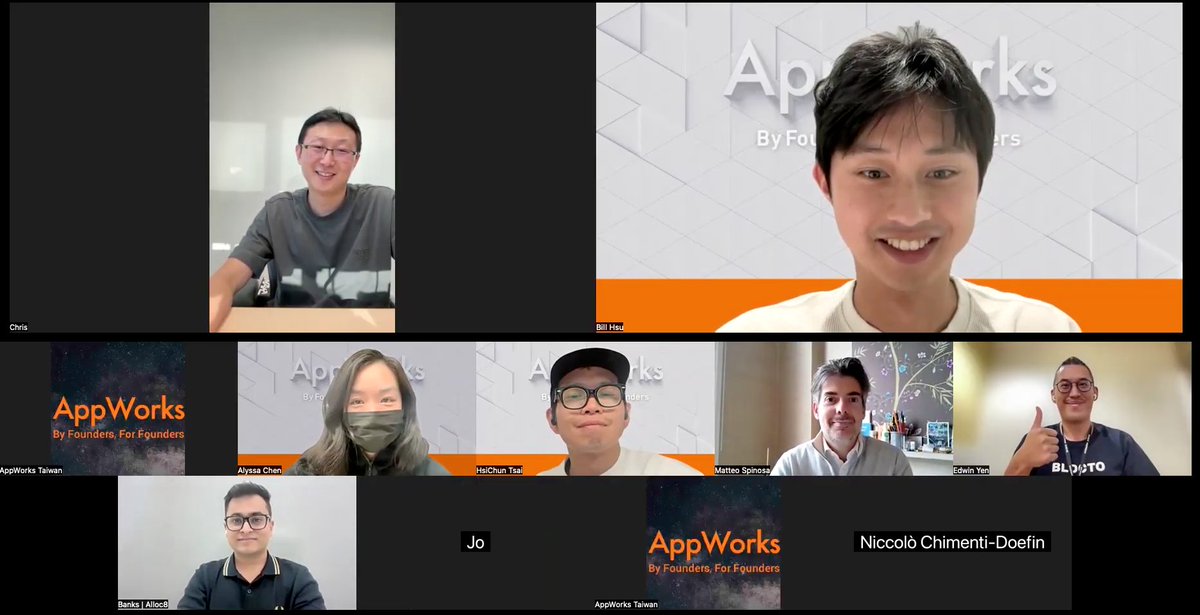Screen dimensions: 1200x615
Task: Open Alyssa Chen's video tile
Action: 357,408
